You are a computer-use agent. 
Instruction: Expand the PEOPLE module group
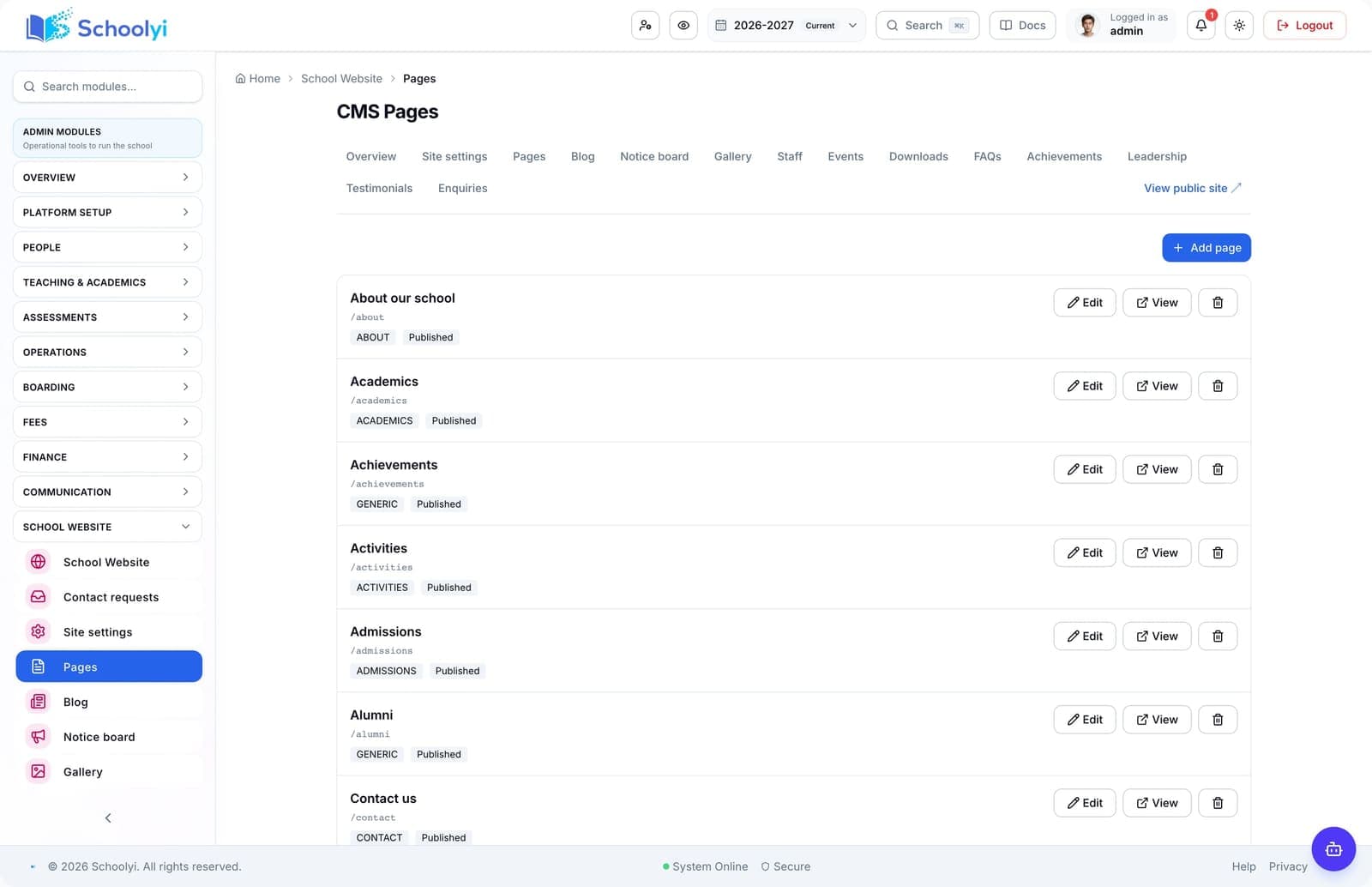[107, 247]
